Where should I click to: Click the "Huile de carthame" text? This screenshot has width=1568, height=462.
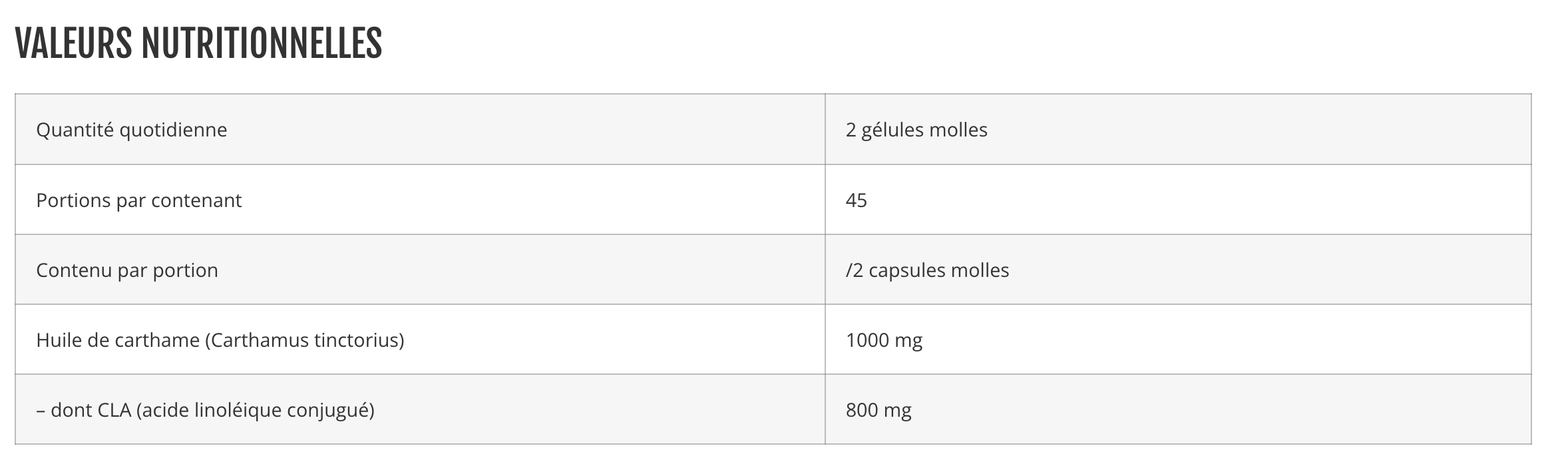click(118, 340)
